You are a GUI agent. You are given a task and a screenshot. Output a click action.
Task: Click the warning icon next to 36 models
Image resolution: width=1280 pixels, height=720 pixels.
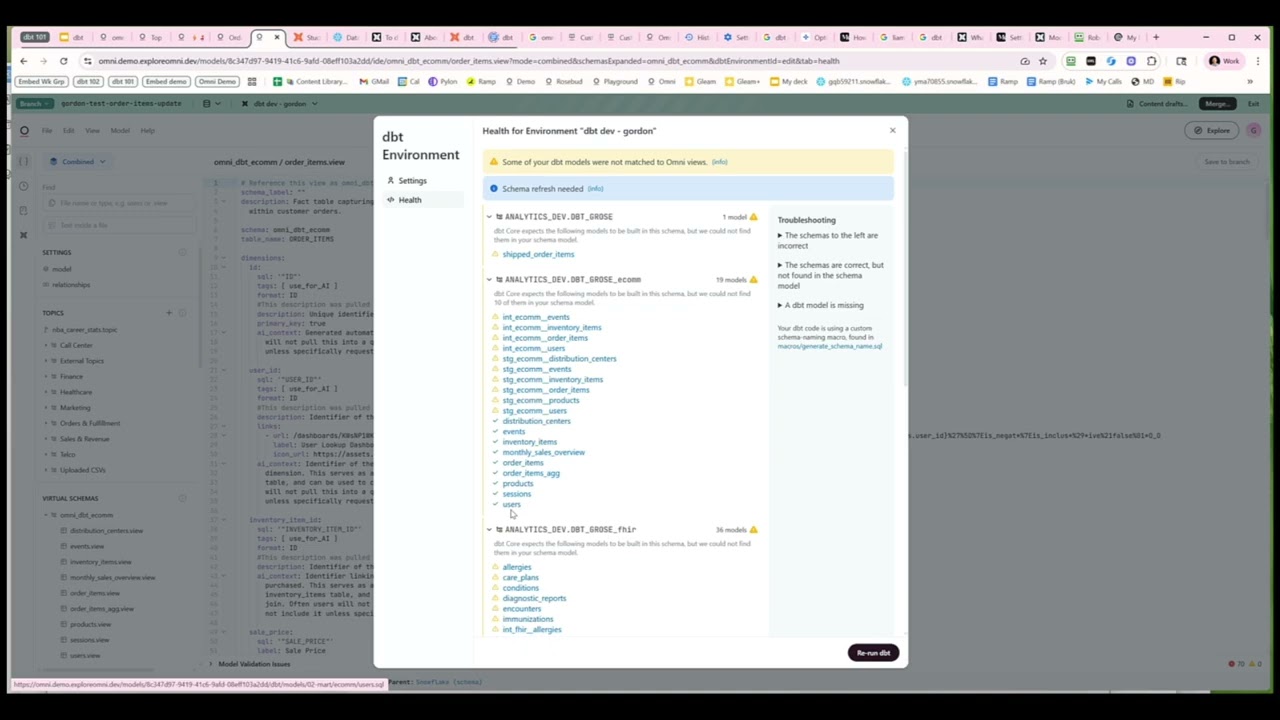click(x=754, y=530)
